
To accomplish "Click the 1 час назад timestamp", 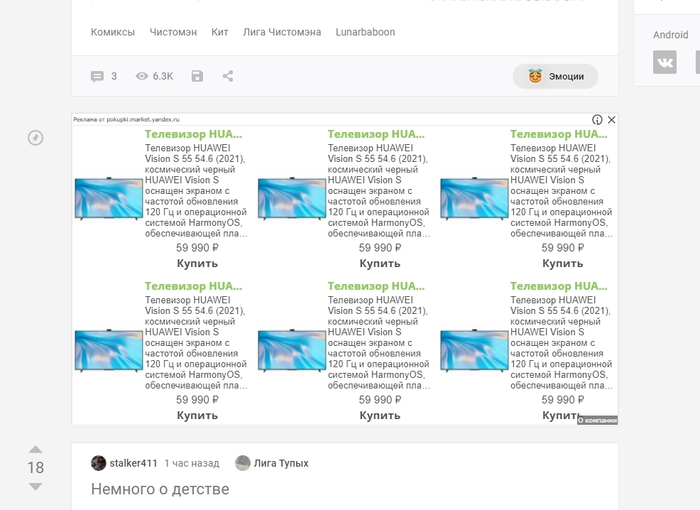I will click(x=192, y=464).
